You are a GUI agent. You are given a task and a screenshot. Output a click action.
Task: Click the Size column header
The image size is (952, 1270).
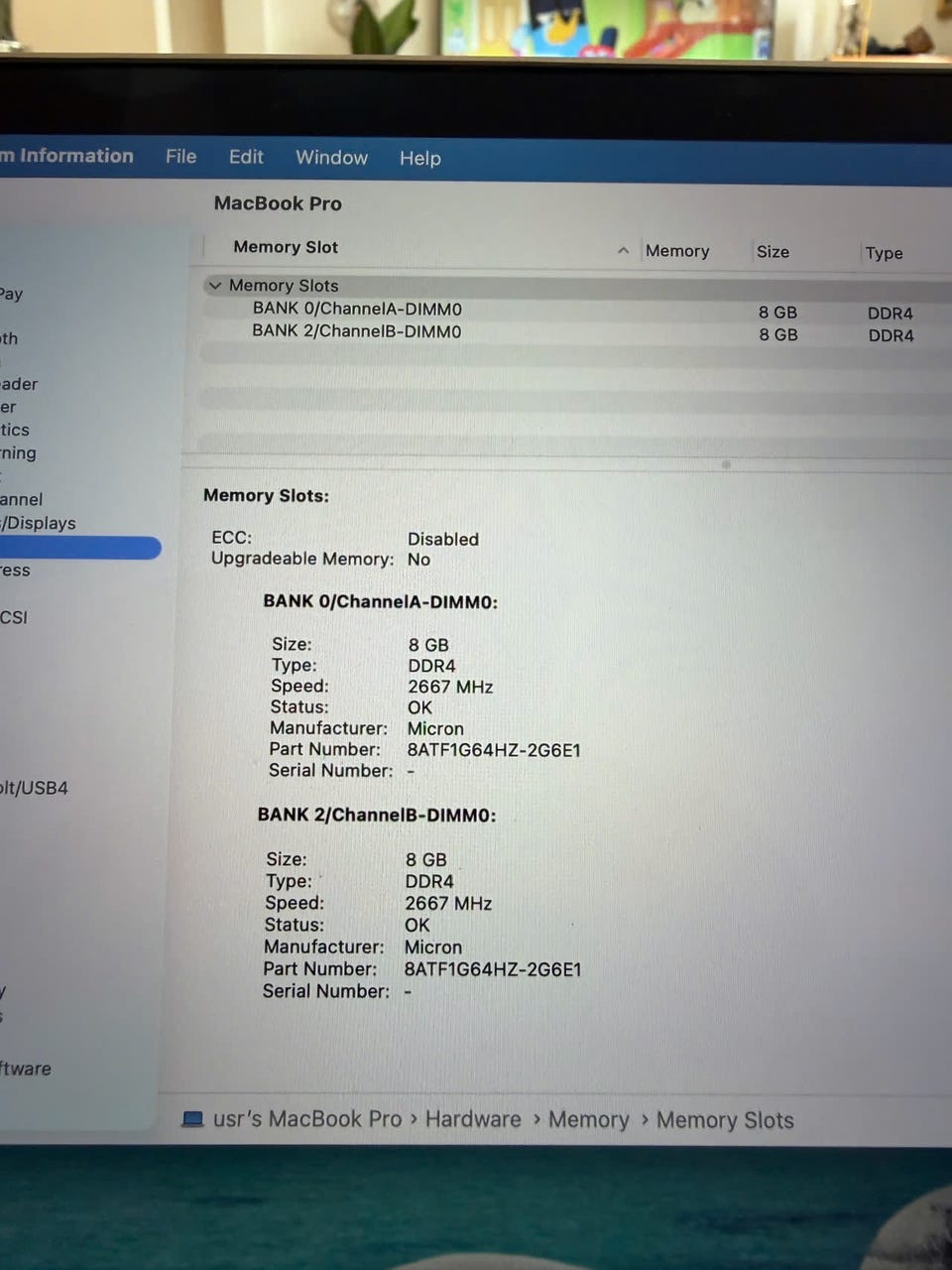pyautogui.click(x=773, y=252)
